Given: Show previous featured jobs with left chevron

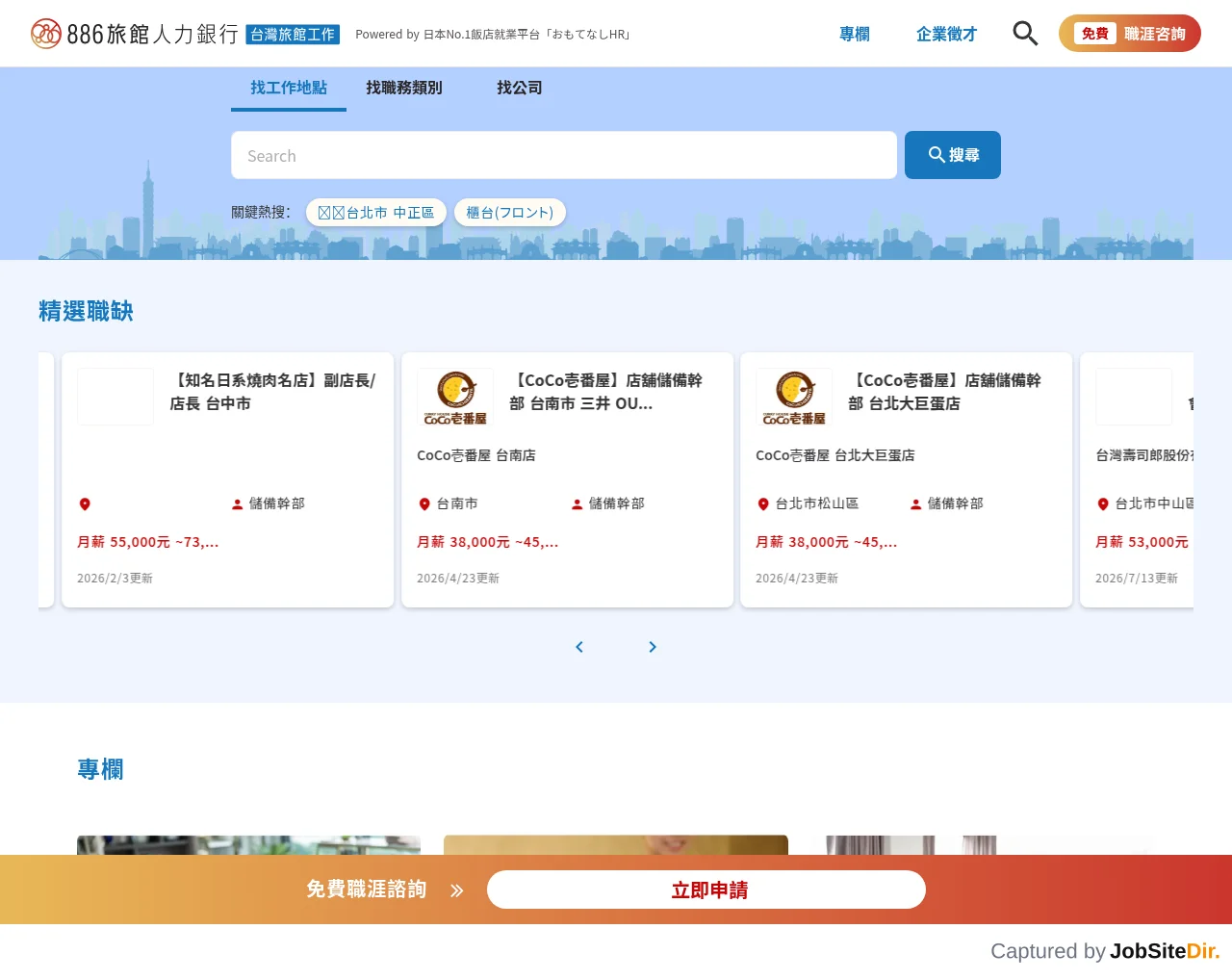Looking at the screenshot, I should (x=579, y=647).
